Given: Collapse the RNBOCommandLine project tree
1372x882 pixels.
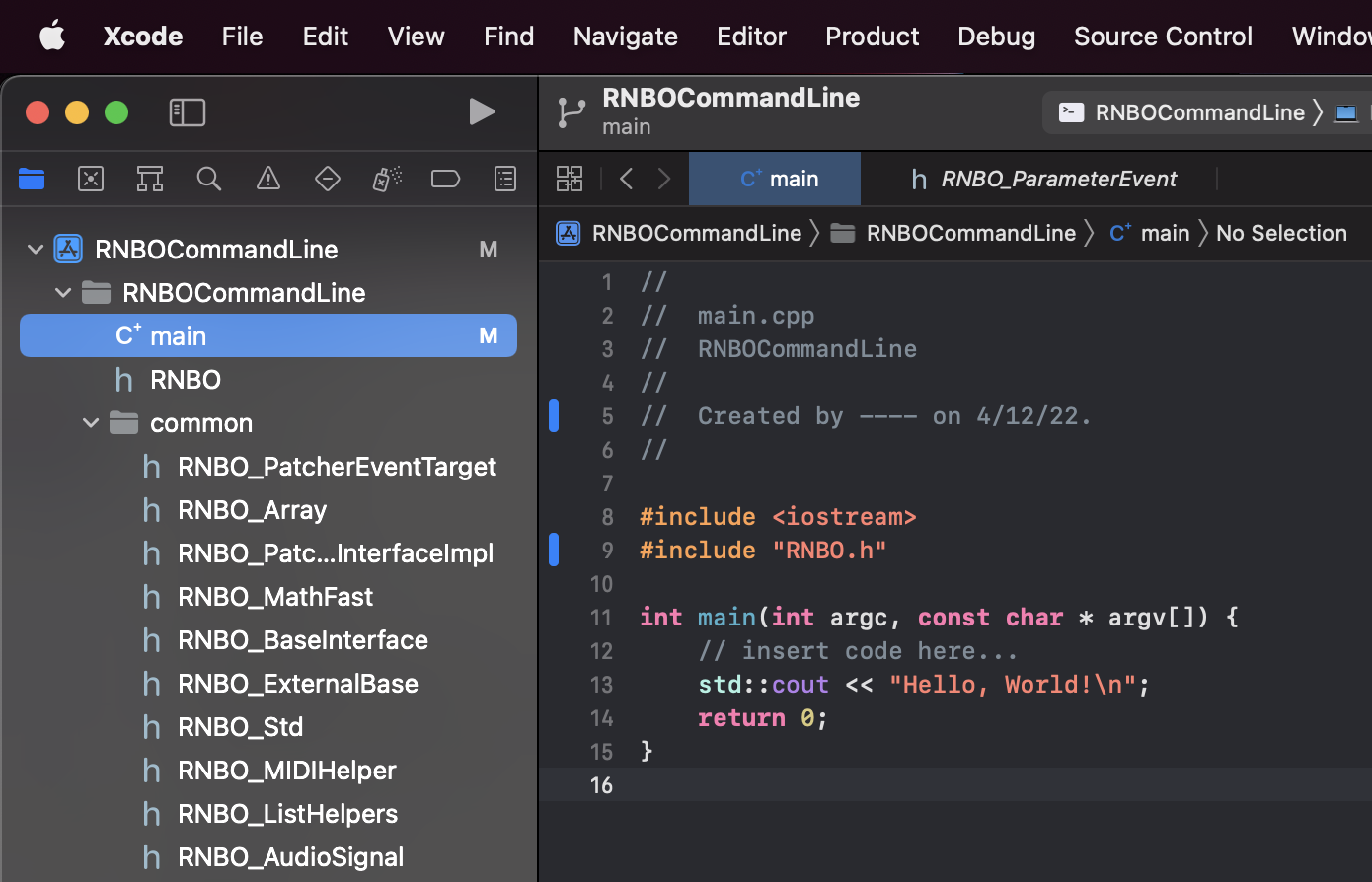Looking at the screenshot, I should pos(36,249).
